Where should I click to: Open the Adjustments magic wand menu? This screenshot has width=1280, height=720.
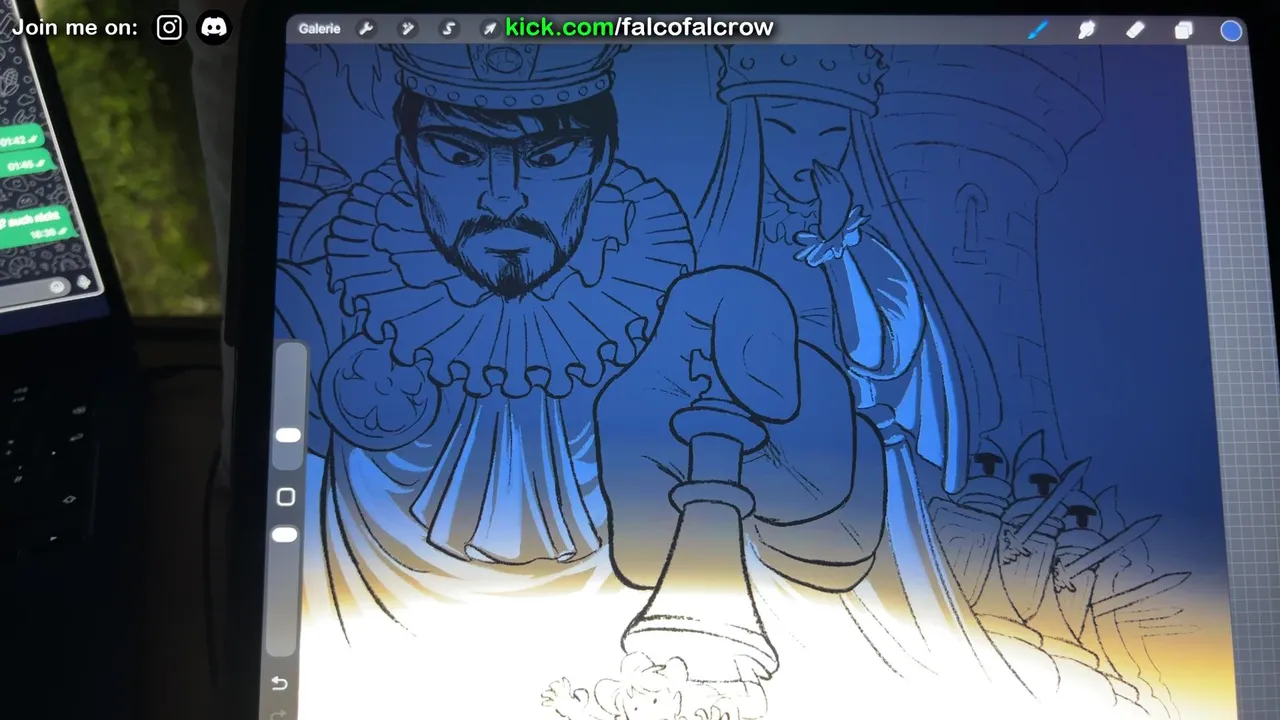(408, 29)
